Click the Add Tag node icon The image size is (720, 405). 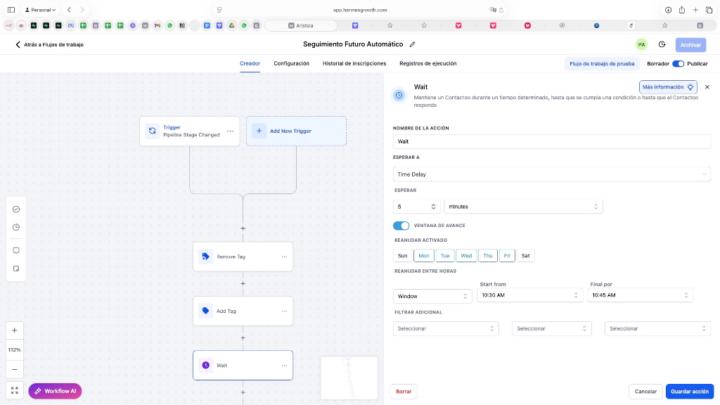point(206,311)
